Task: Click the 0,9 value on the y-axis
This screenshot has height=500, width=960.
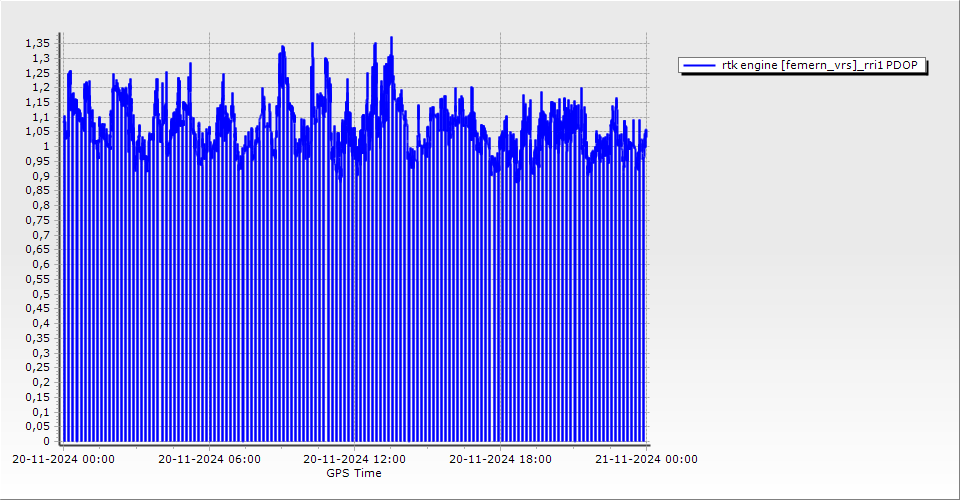Action: (41, 176)
